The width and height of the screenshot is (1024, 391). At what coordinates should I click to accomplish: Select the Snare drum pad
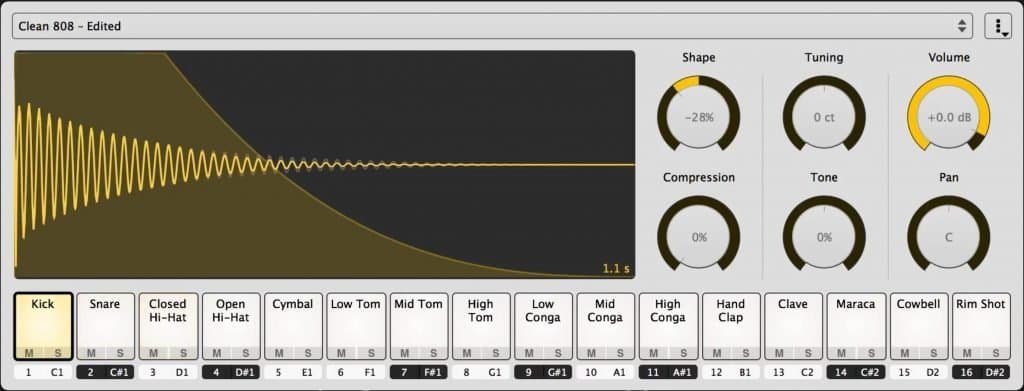coord(105,326)
